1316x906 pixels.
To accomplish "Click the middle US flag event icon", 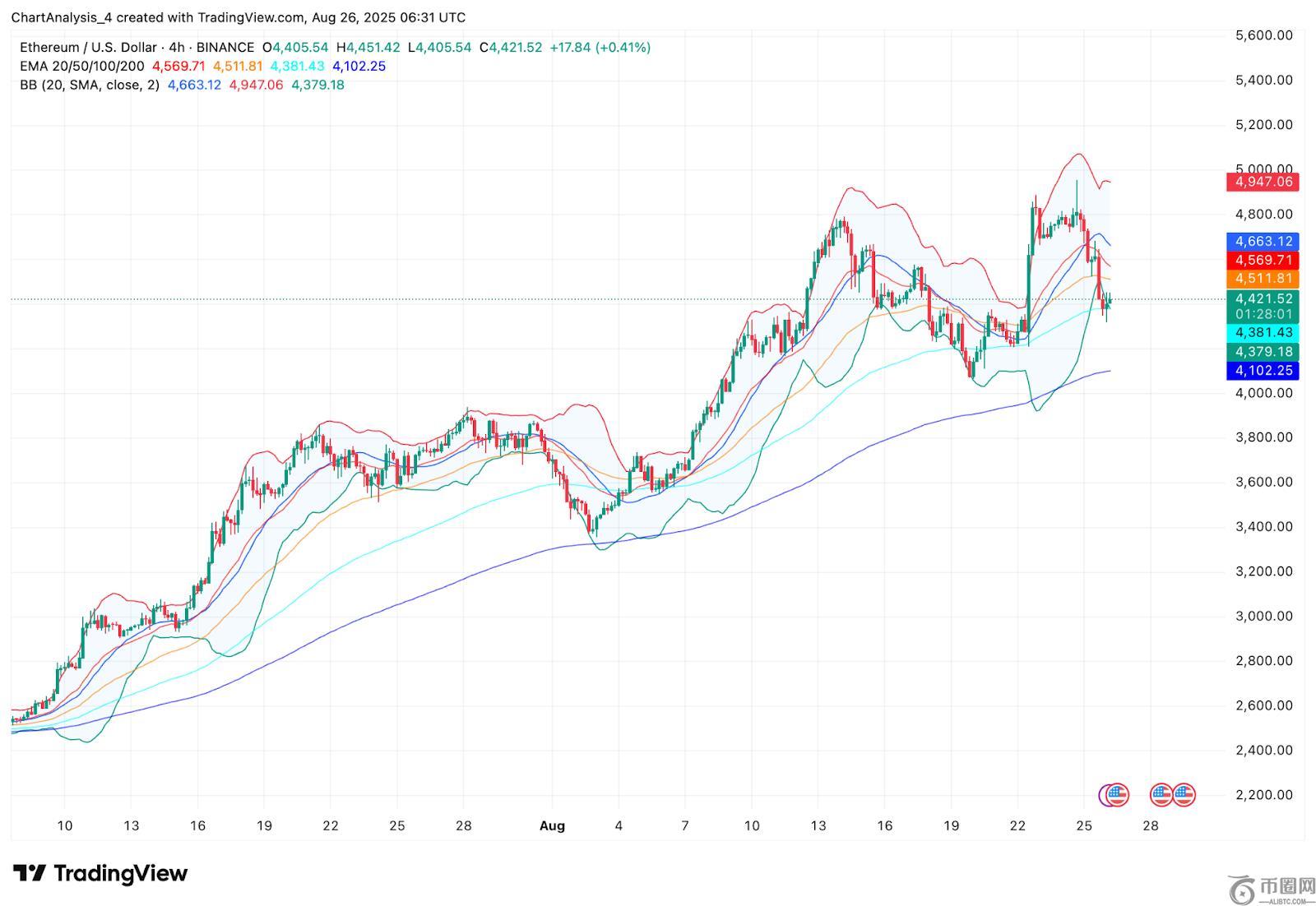I will coord(1161,794).
